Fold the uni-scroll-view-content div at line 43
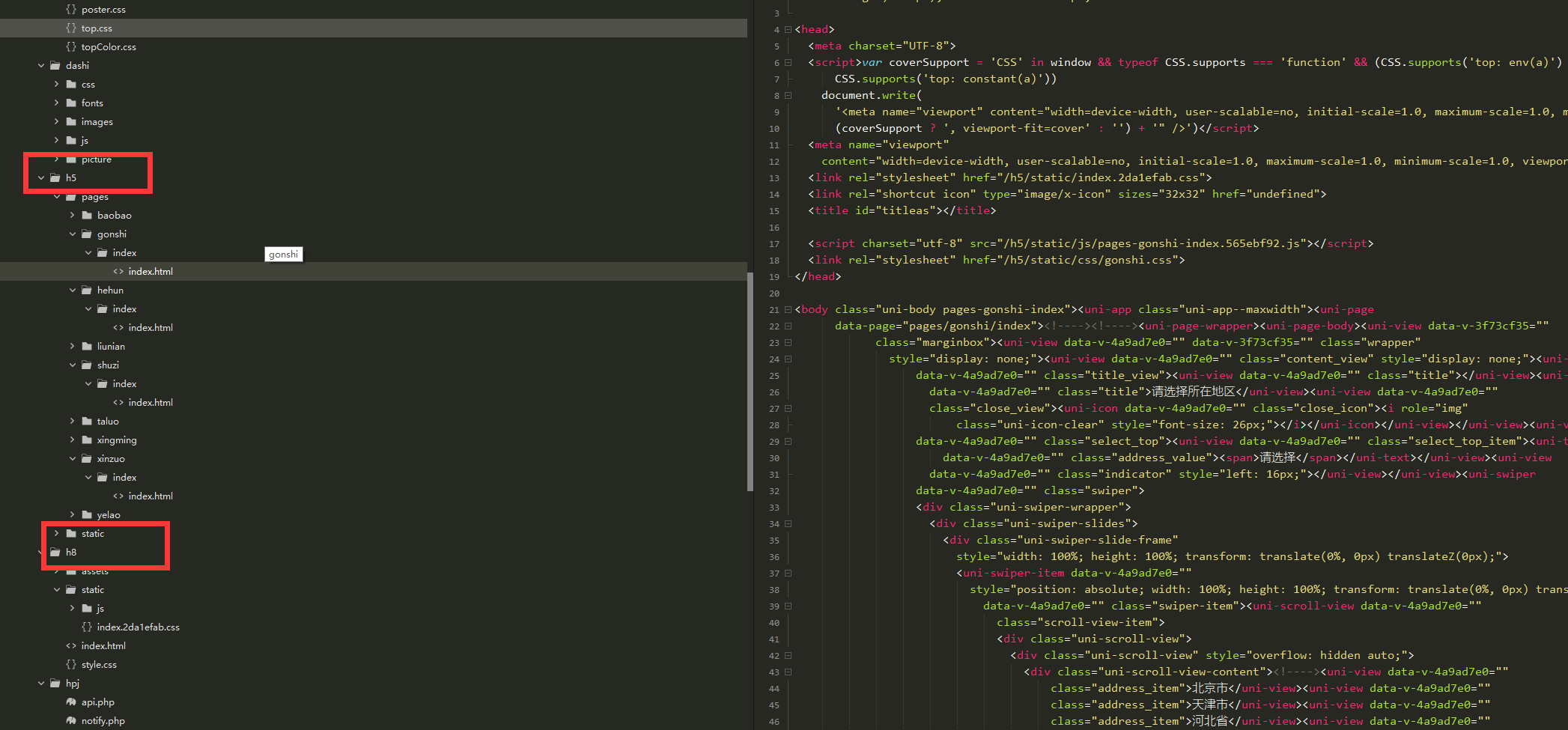The width and height of the screenshot is (1568, 730). click(788, 672)
